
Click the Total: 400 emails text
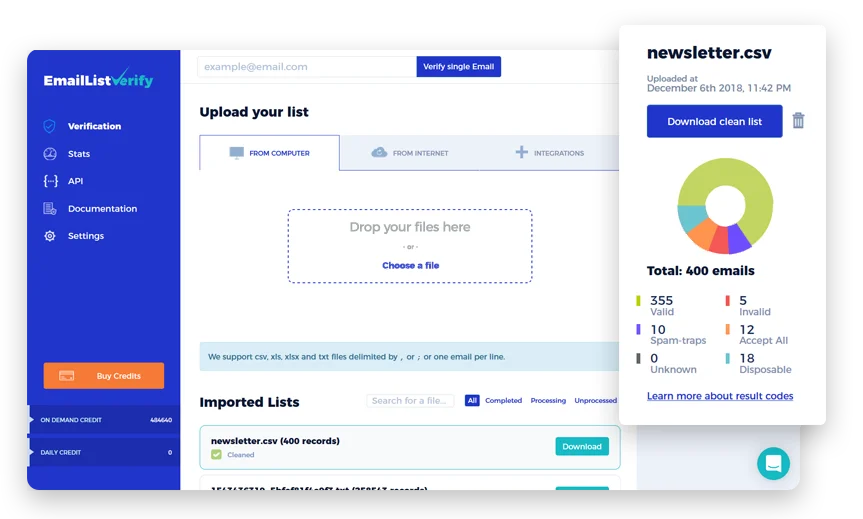pyautogui.click(x=701, y=271)
